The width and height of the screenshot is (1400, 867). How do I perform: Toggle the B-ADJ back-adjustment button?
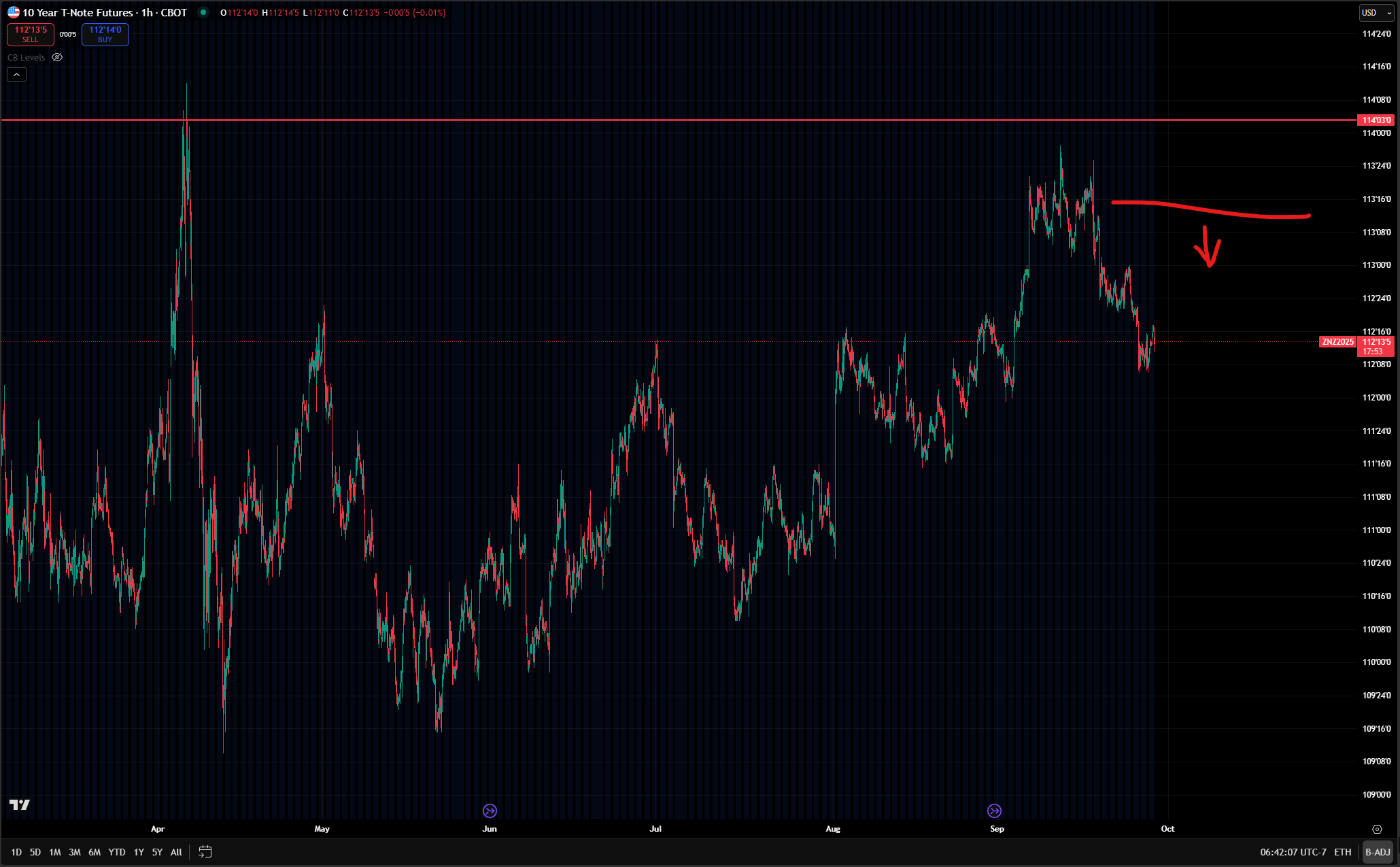(x=1378, y=852)
